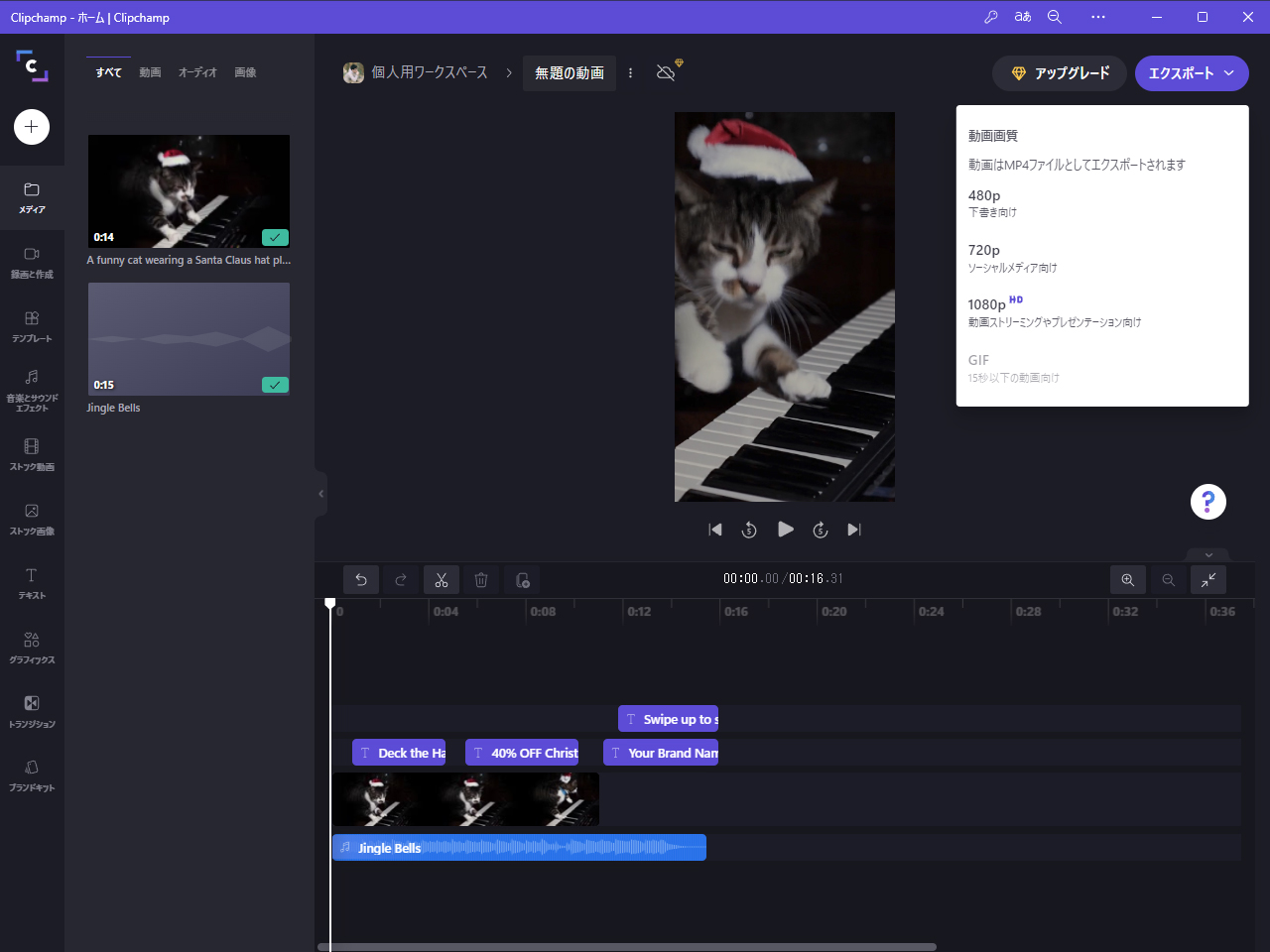Click the エクスポート dropdown button
1270x952 pixels.
coord(1192,73)
